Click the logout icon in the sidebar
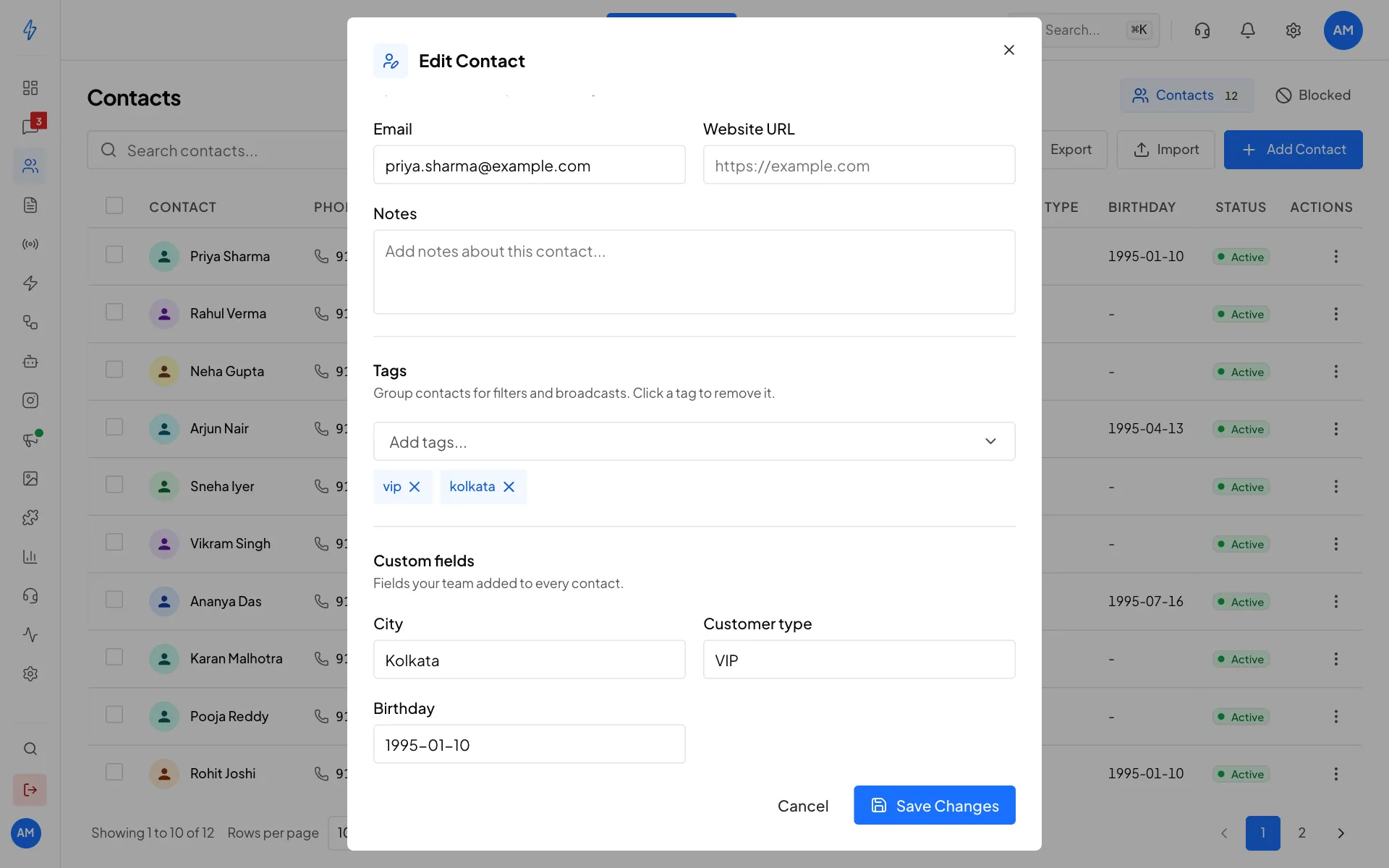 pos(30,790)
